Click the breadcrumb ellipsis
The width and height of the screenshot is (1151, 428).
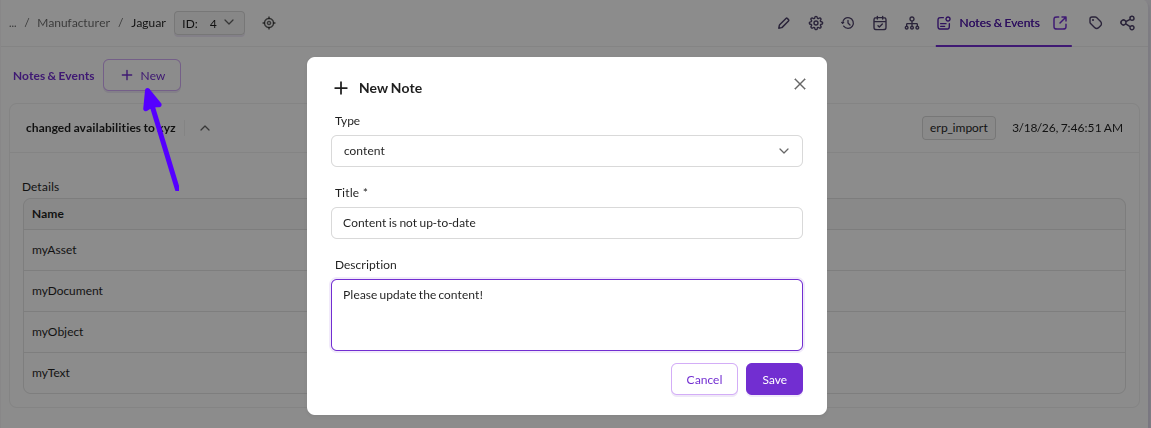12,23
